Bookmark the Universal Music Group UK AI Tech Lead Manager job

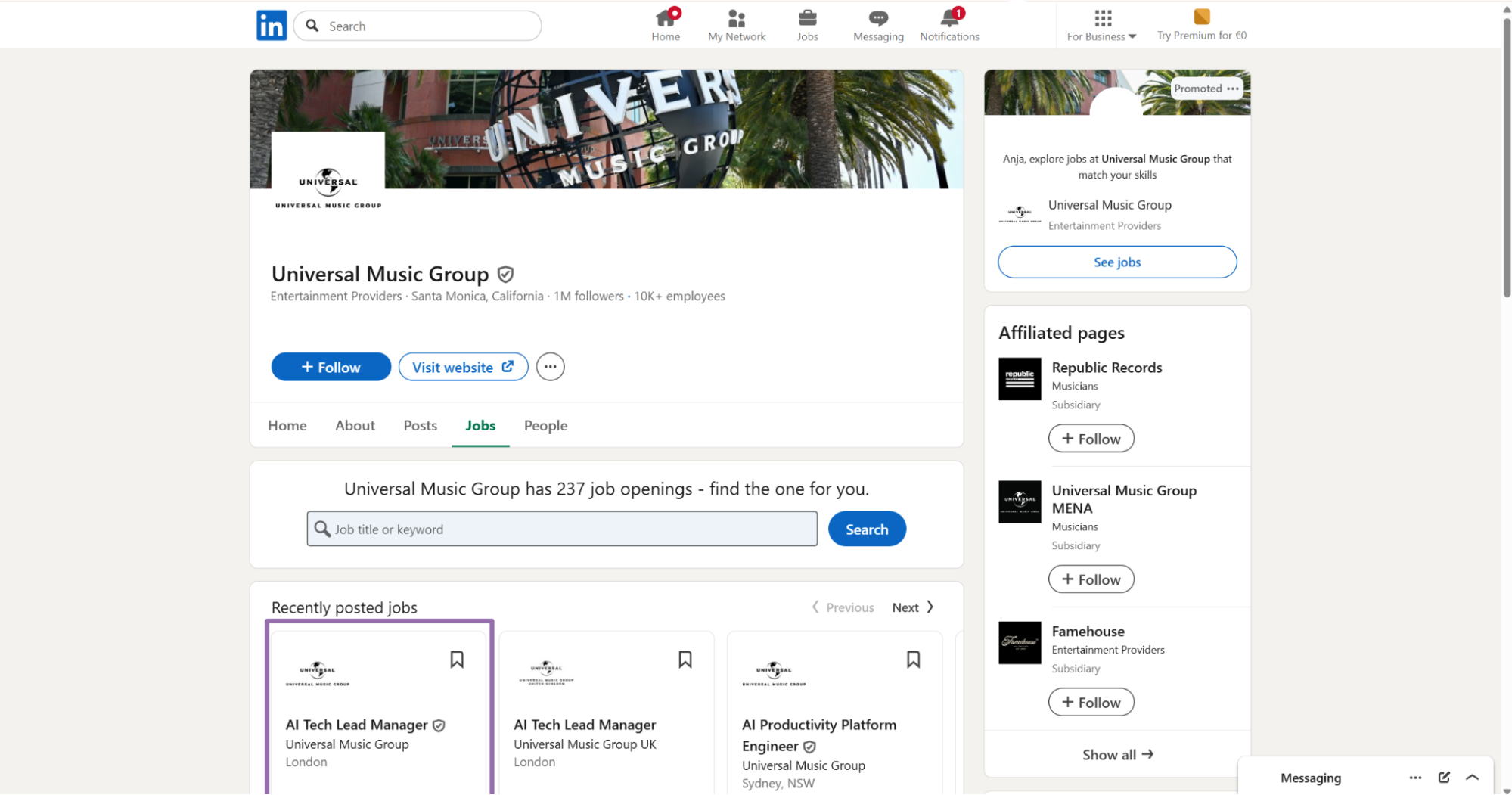685,660
